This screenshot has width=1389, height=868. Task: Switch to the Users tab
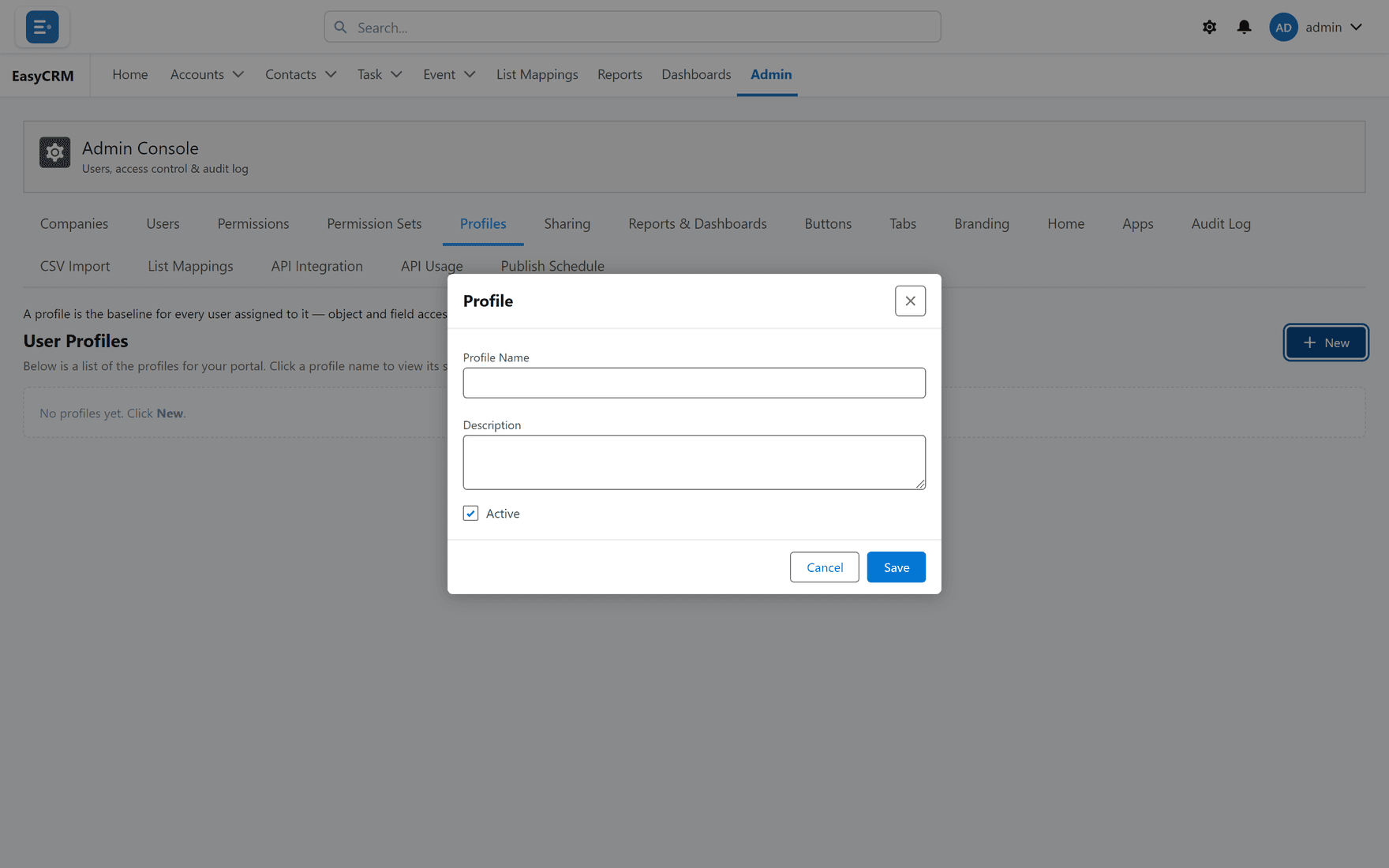(x=163, y=223)
